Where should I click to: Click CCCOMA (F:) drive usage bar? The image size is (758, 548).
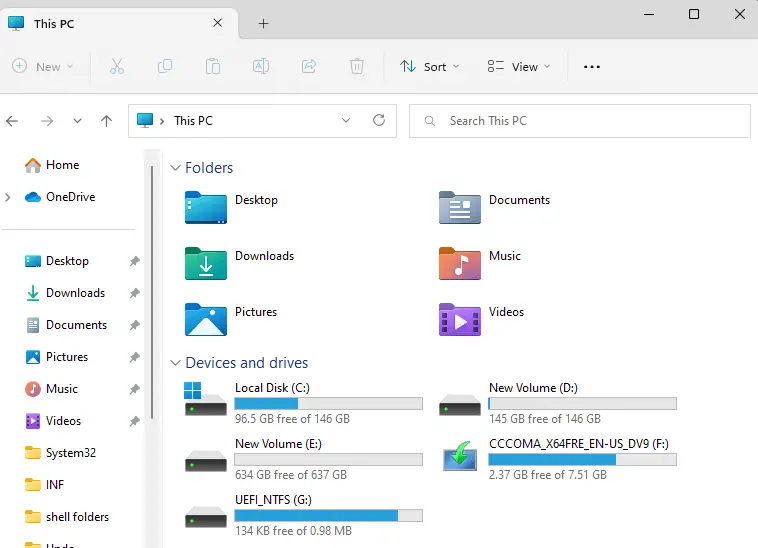coord(583,460)
